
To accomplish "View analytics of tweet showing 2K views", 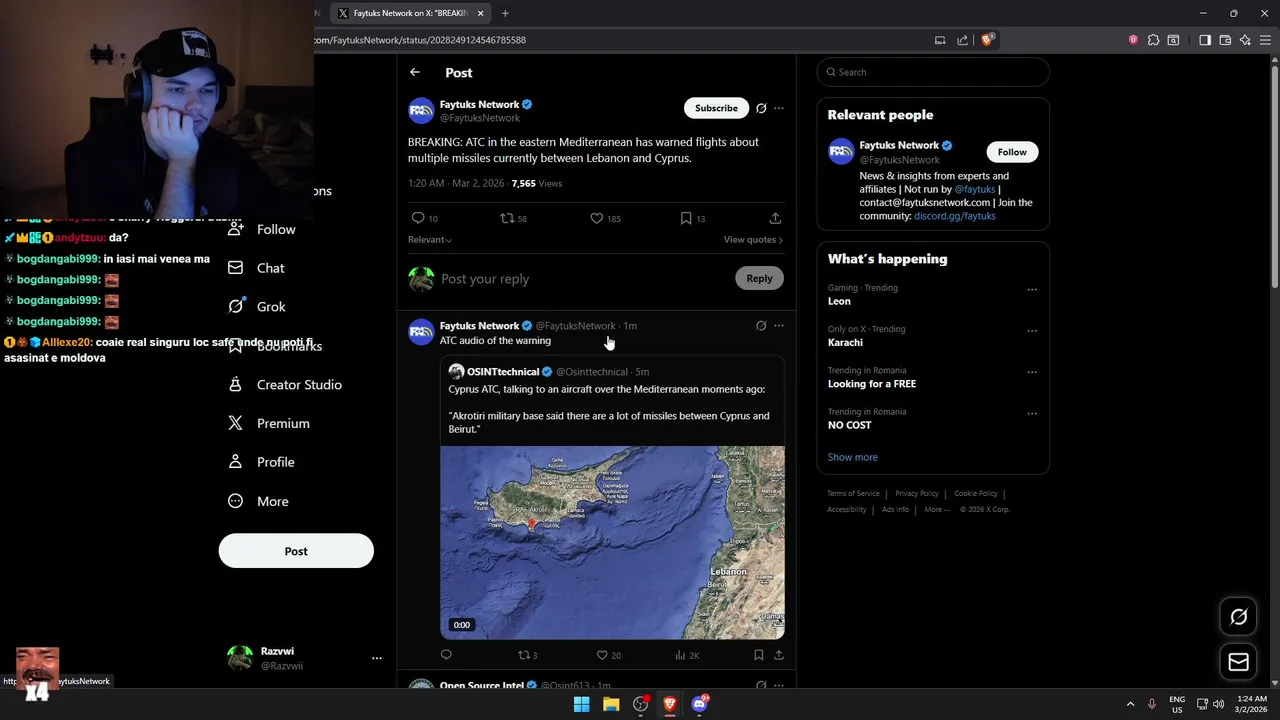I will [x=680, y=655].
